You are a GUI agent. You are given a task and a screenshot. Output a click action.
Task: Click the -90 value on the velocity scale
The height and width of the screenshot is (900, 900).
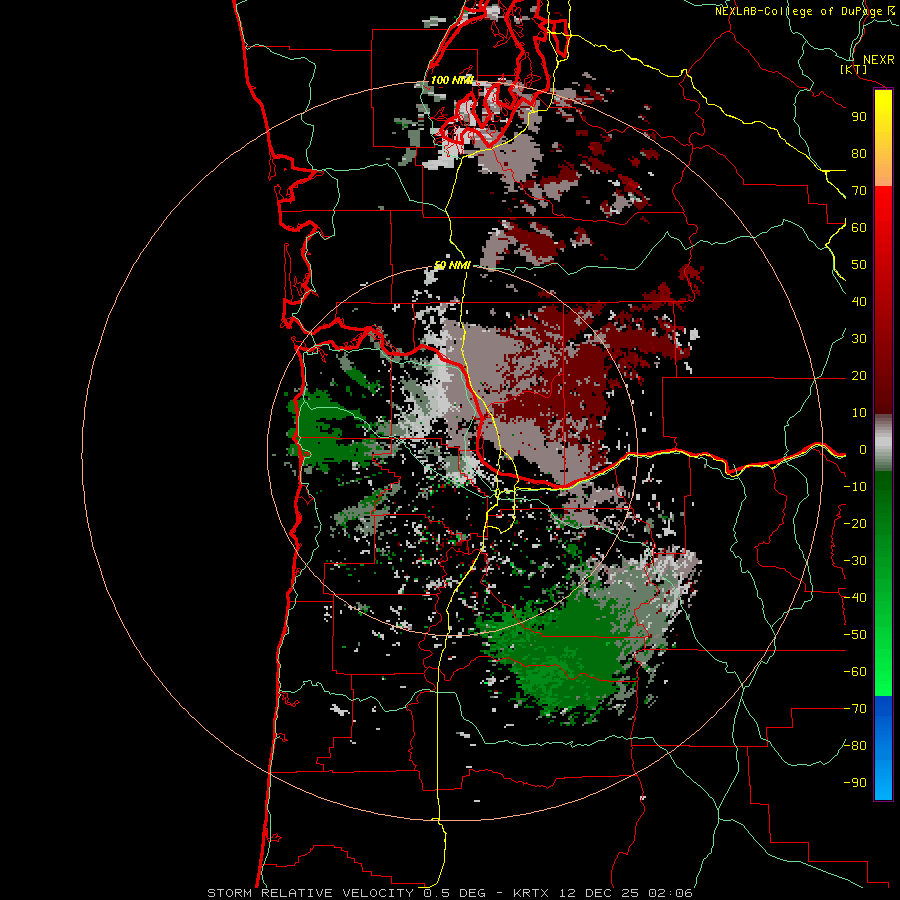855,782
